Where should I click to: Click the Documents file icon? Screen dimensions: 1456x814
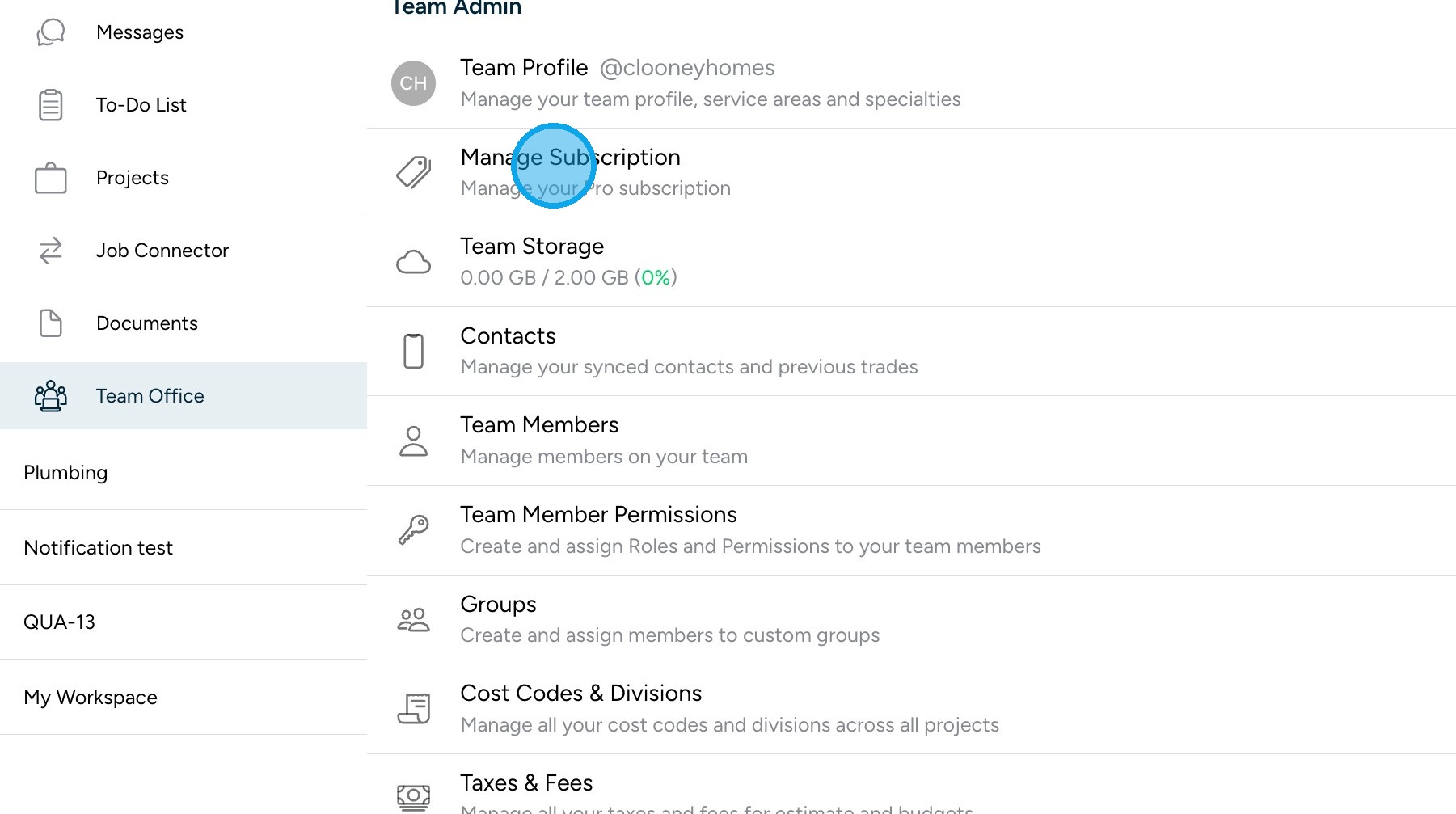50,323
